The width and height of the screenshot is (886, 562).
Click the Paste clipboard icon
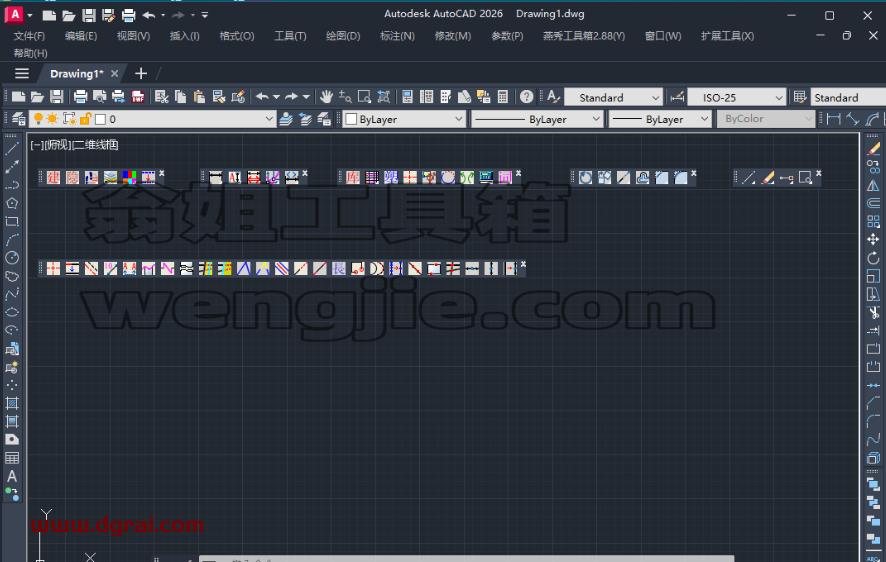coord(199,97)
